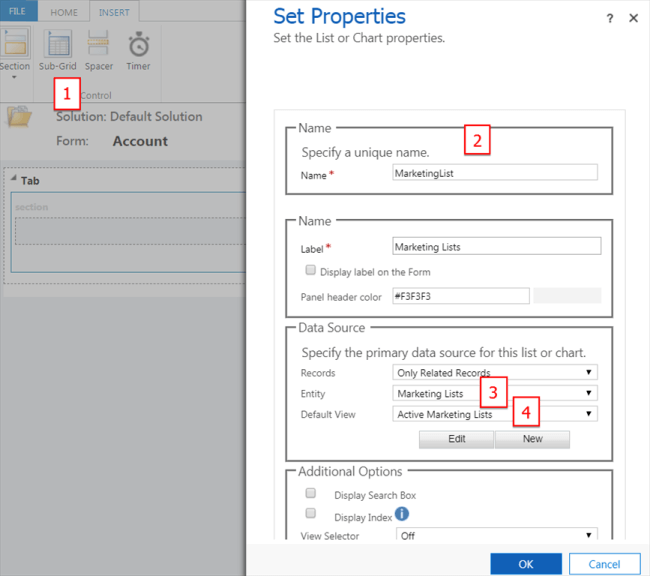Enable Display label on the Form
650x576 pixels.
pyautogui.click(x=310, y=270)
